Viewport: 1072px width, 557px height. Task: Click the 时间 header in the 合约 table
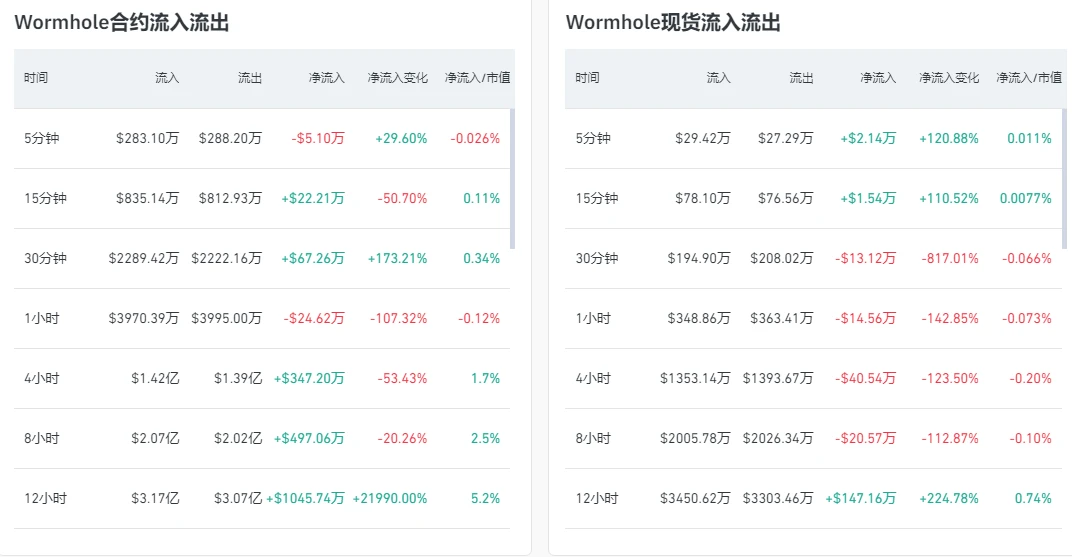click(x=36, y=78)
